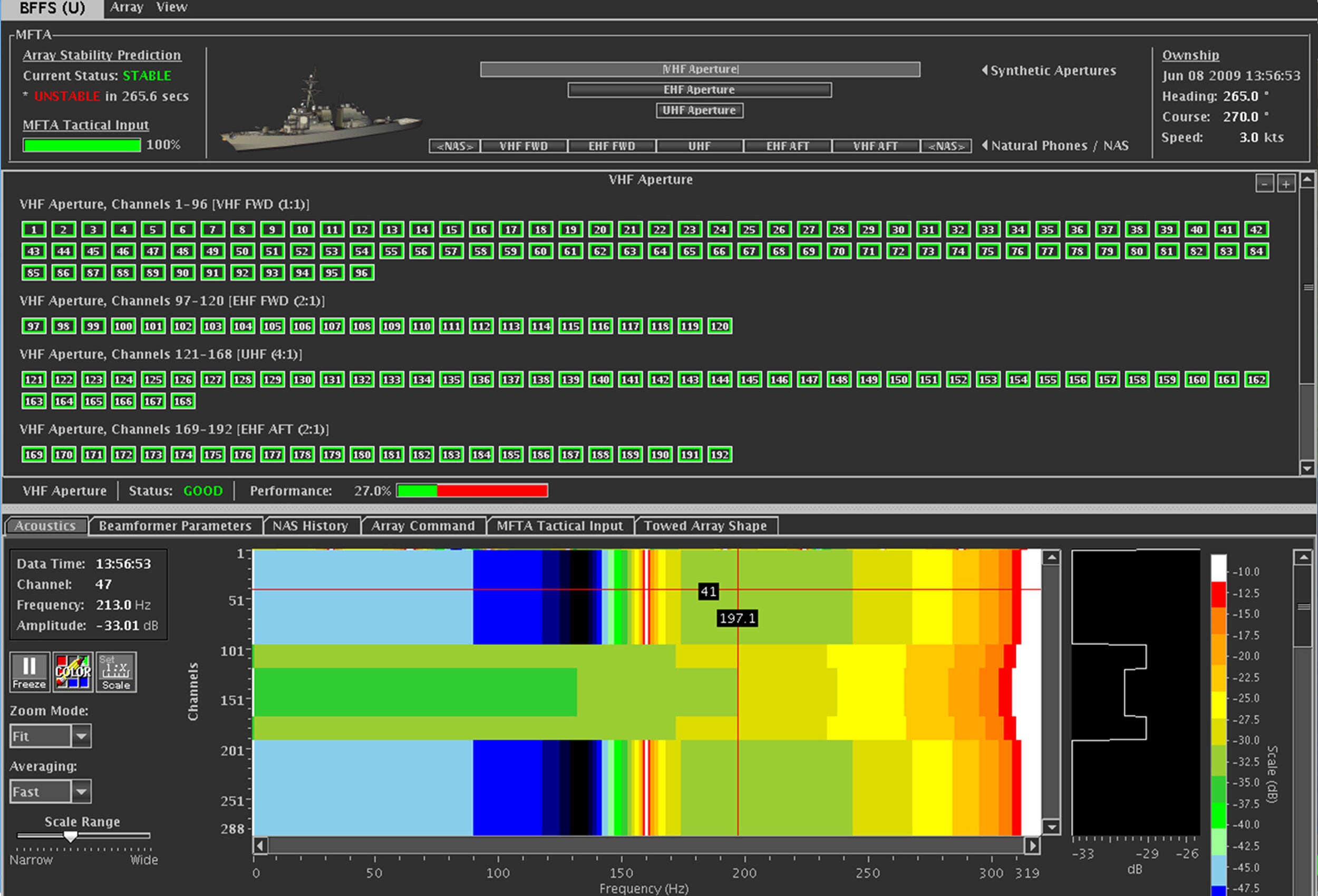Open the Ownship link
This screenshot has width=1318, height=896.
[x=1190, y=55]
